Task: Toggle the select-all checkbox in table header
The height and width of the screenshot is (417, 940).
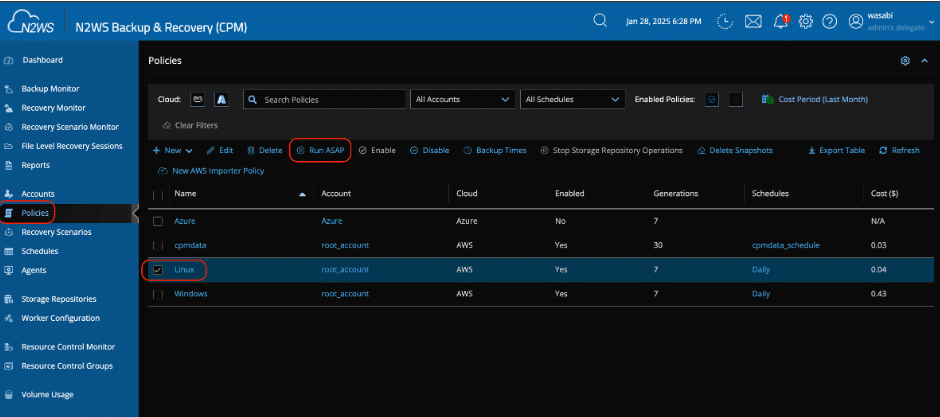Action: pyautogui.click(x=158, y=195)
